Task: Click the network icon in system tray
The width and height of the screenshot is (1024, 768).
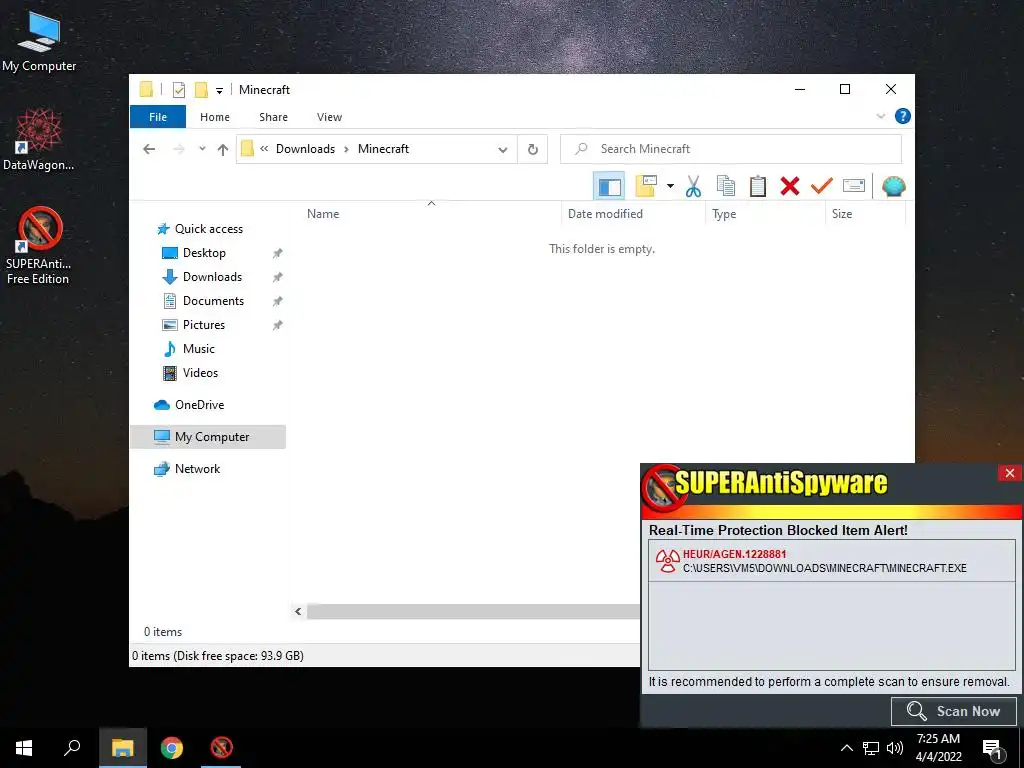Action: point(871,748)
